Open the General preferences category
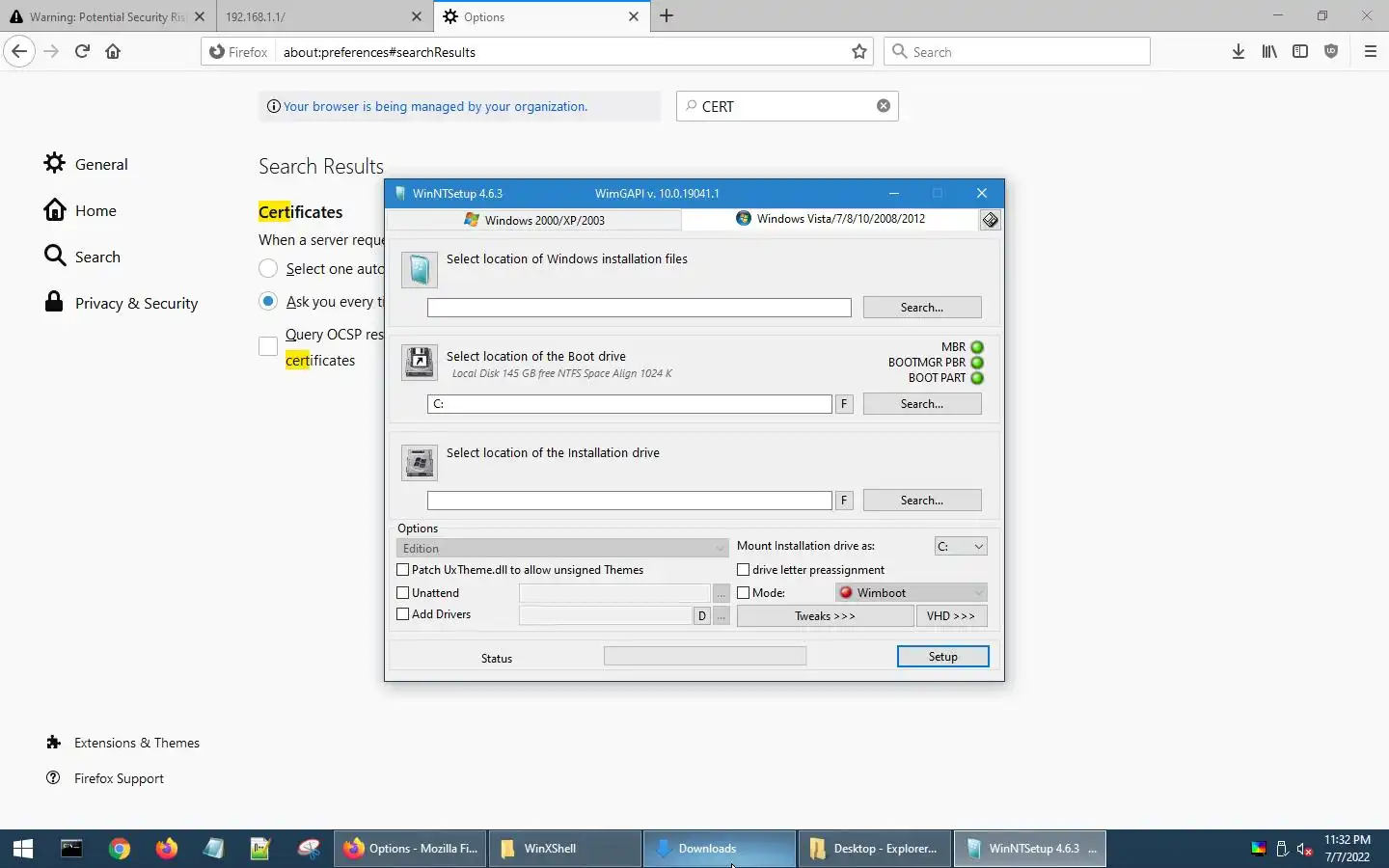The height and width of the screenshot is (868, 1389). click(x=86, y=164)
